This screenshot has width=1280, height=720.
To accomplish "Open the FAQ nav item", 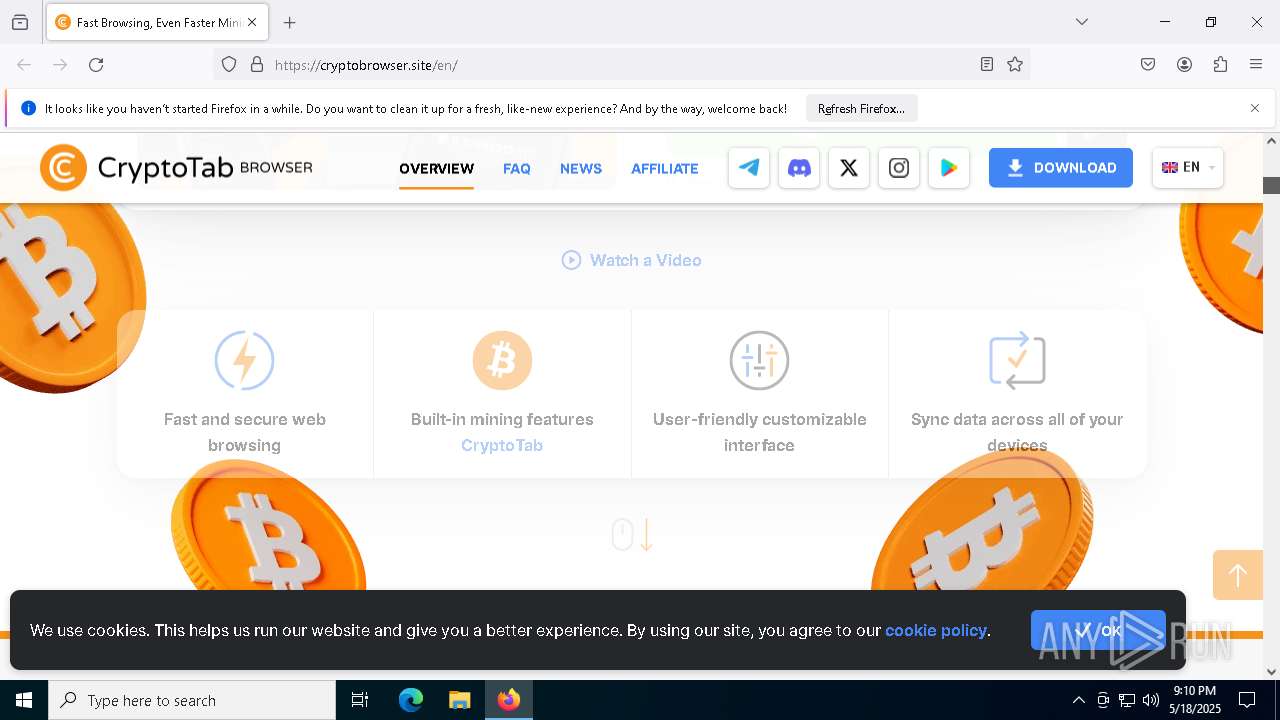I will click(517, 168).
